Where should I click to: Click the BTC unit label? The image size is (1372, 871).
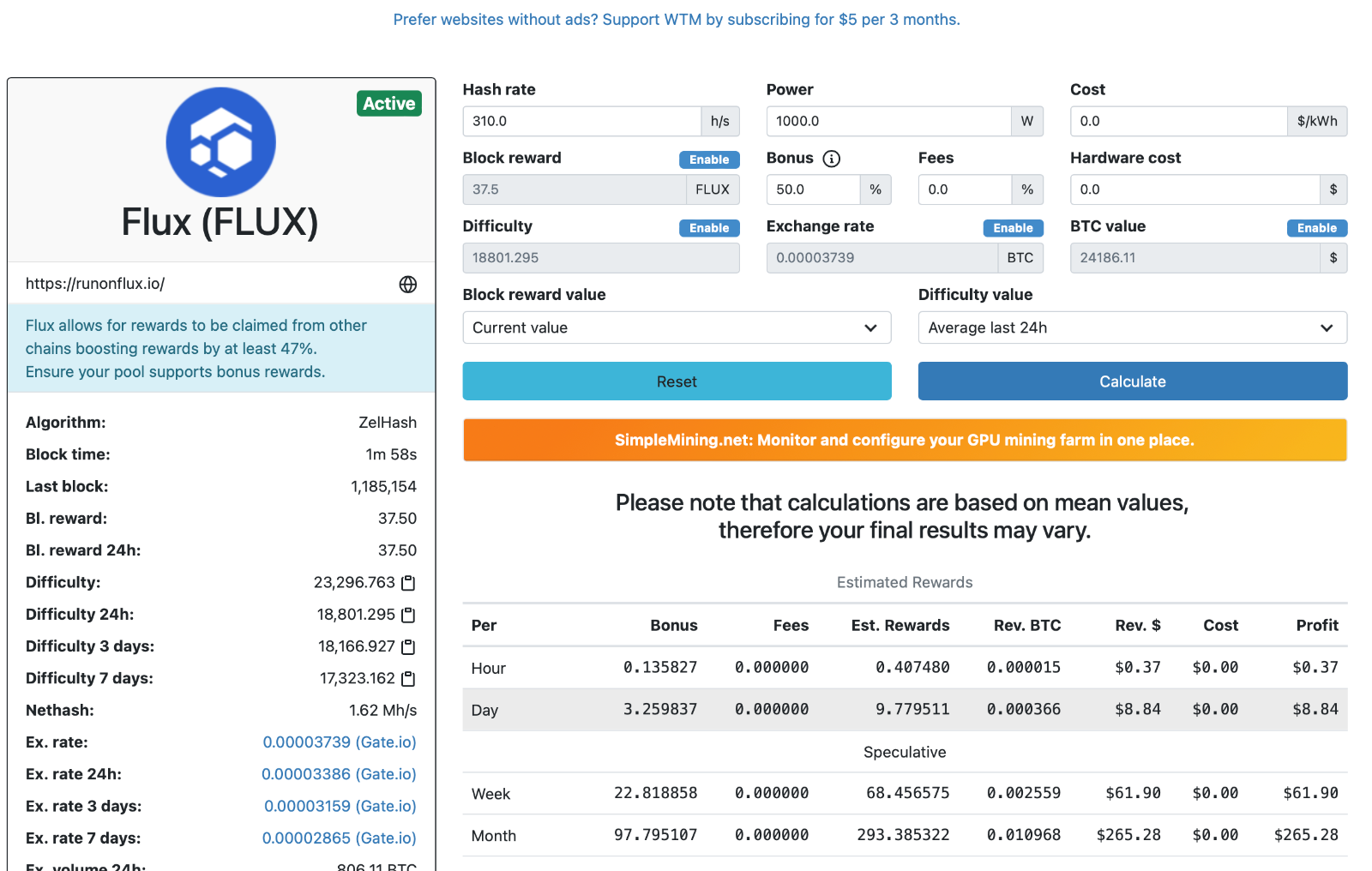click(x=1020, y=258)
